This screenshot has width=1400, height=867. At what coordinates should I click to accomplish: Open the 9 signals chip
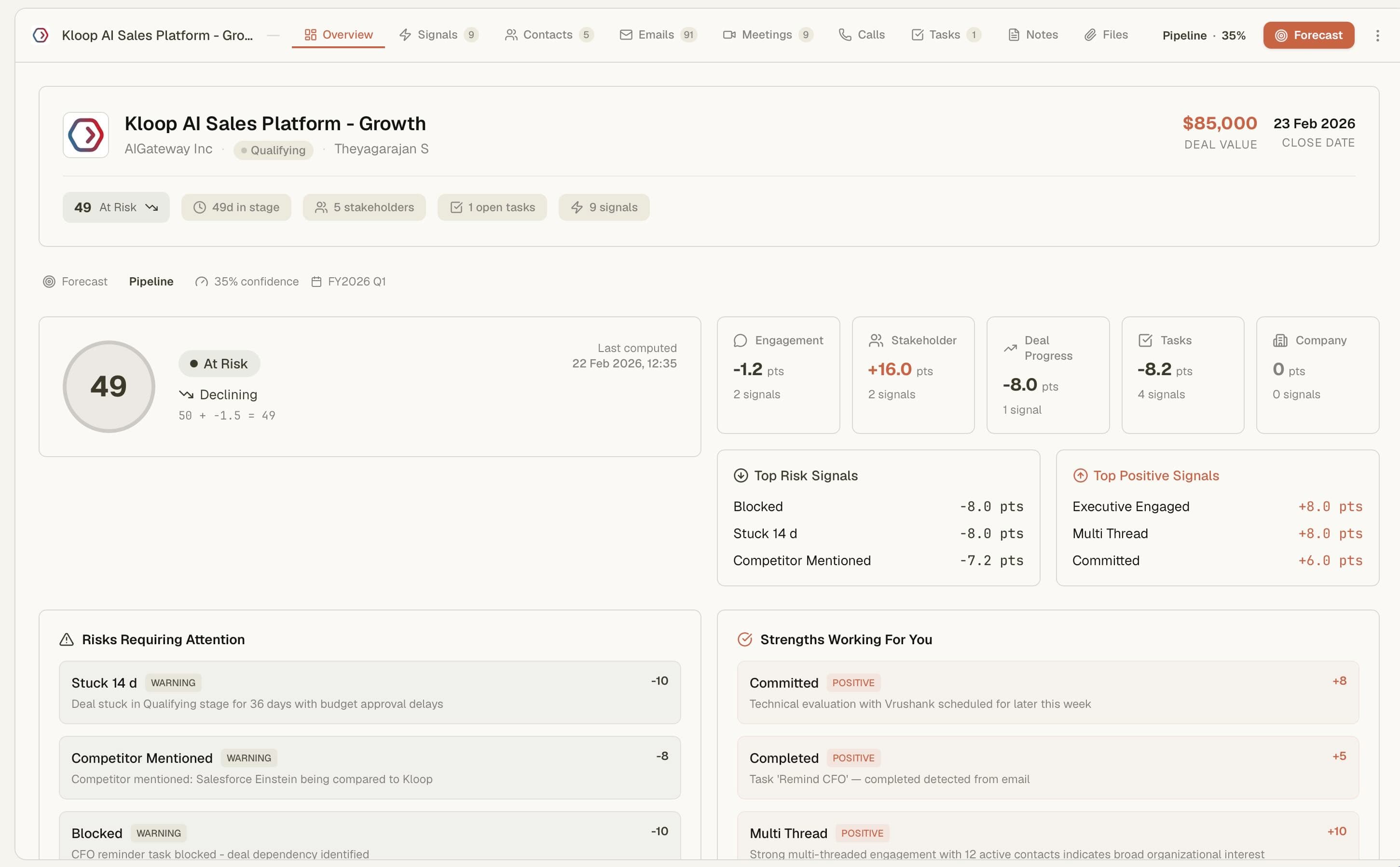[604, 207]
